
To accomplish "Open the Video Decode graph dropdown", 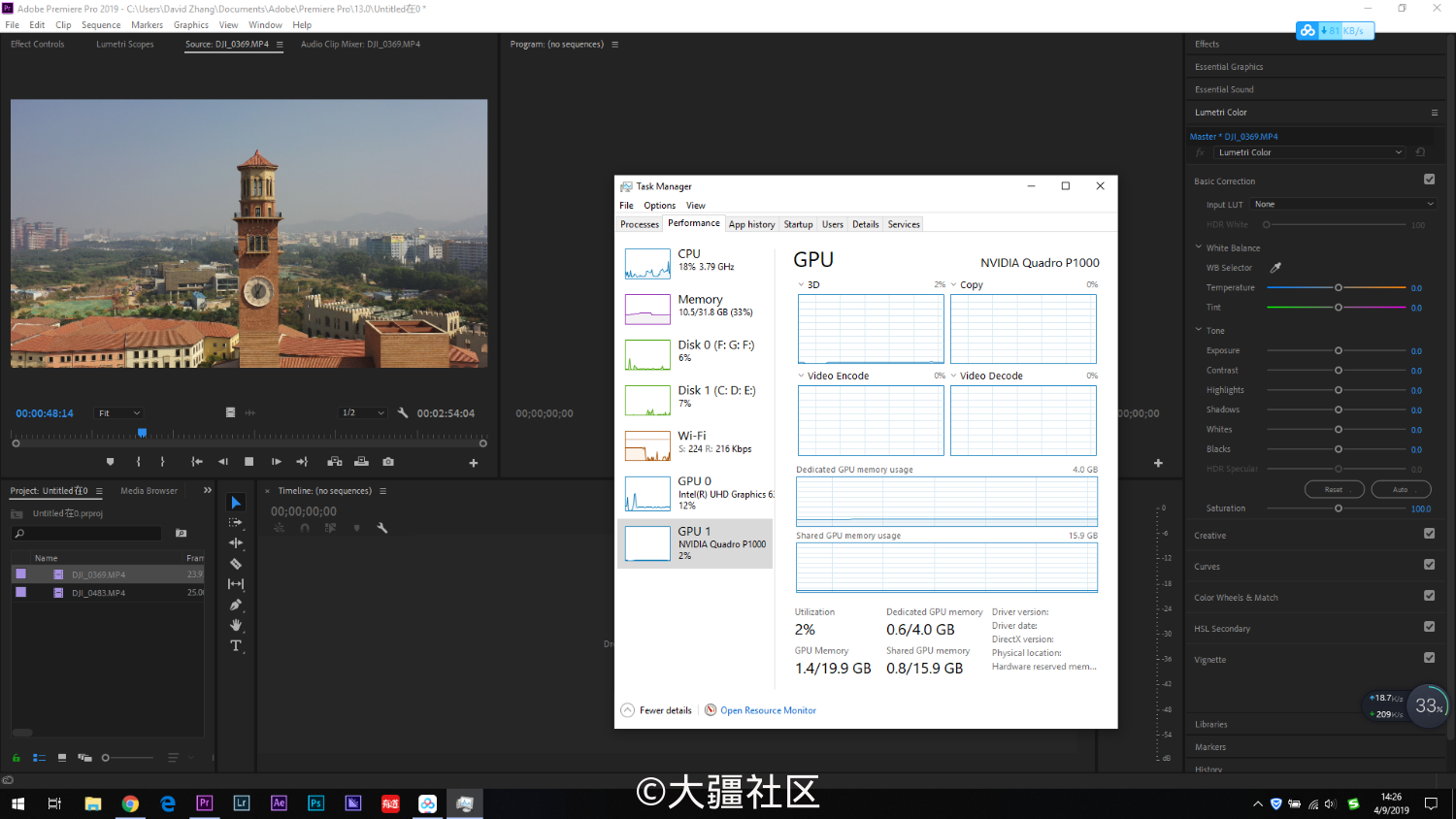I will tap(953, 376).
